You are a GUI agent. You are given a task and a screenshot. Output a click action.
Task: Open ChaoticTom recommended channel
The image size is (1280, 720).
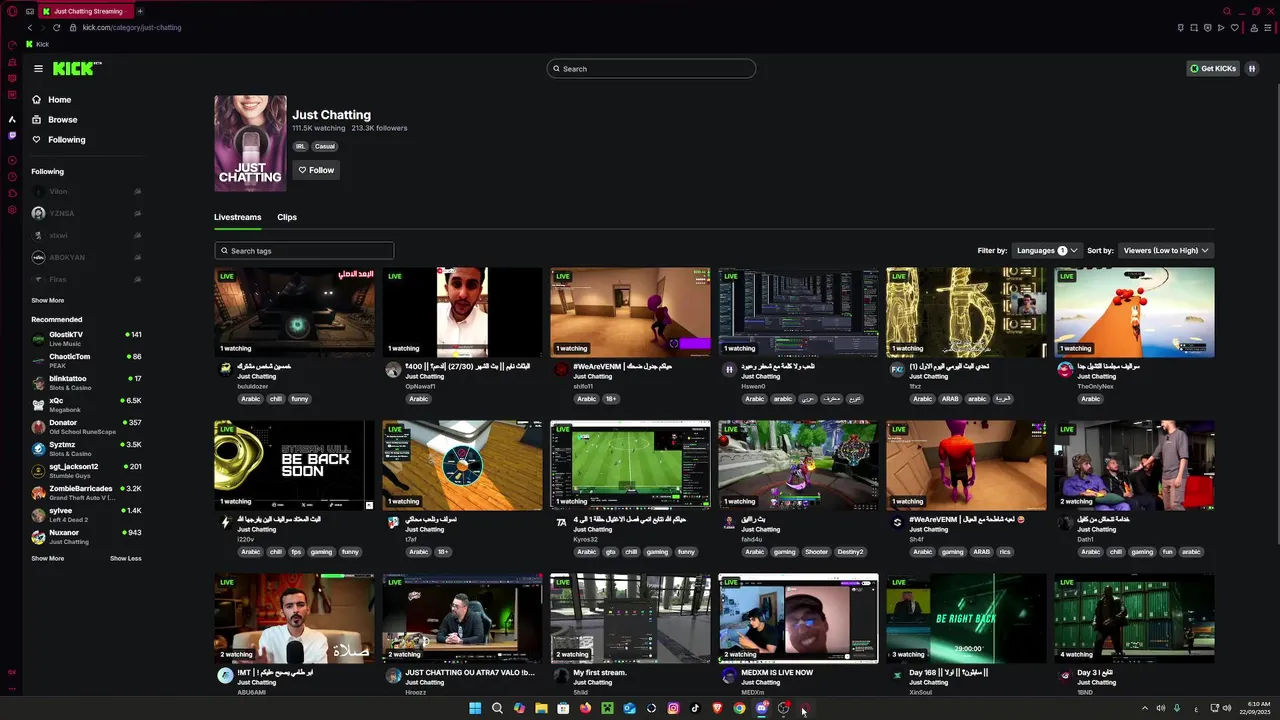[x=86, y=361]
